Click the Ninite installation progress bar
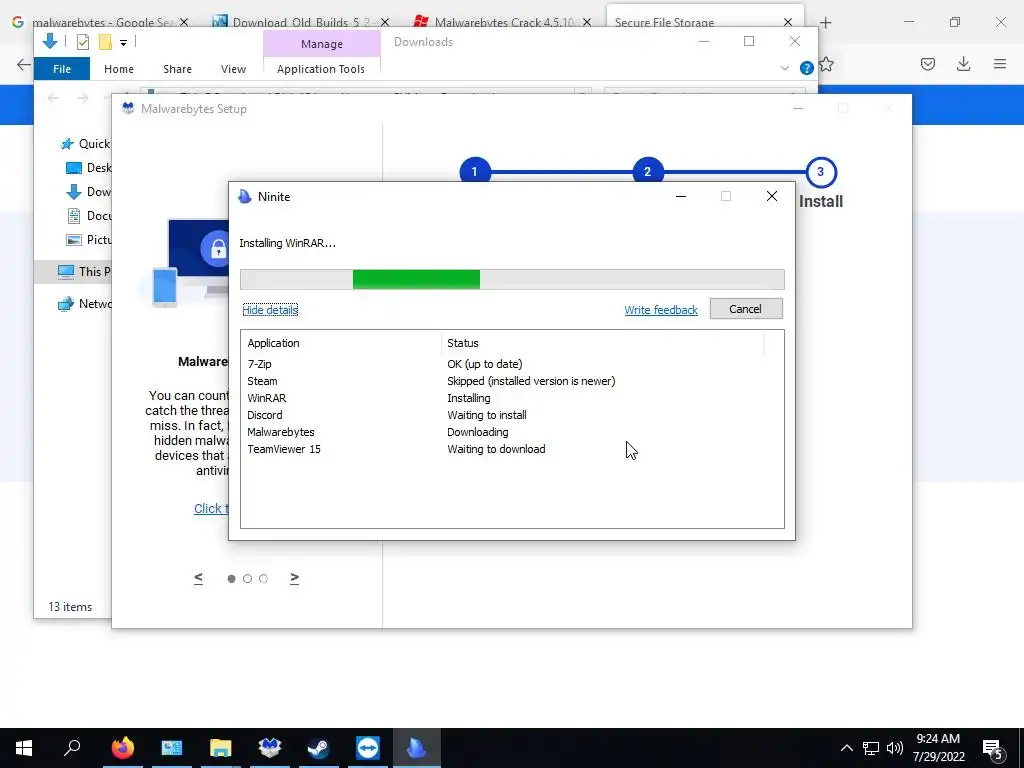The image size is (1024, 768). coord(512,279)
